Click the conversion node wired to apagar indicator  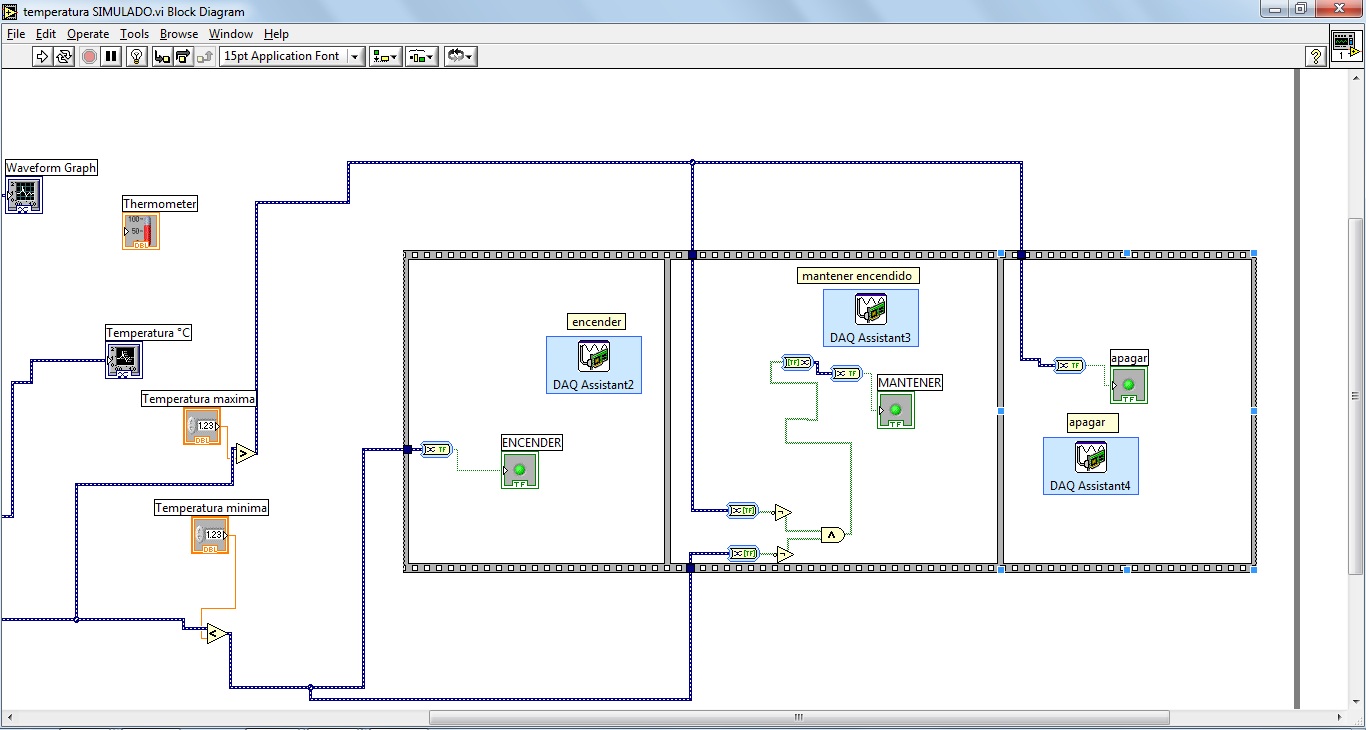pos(1070,365)
